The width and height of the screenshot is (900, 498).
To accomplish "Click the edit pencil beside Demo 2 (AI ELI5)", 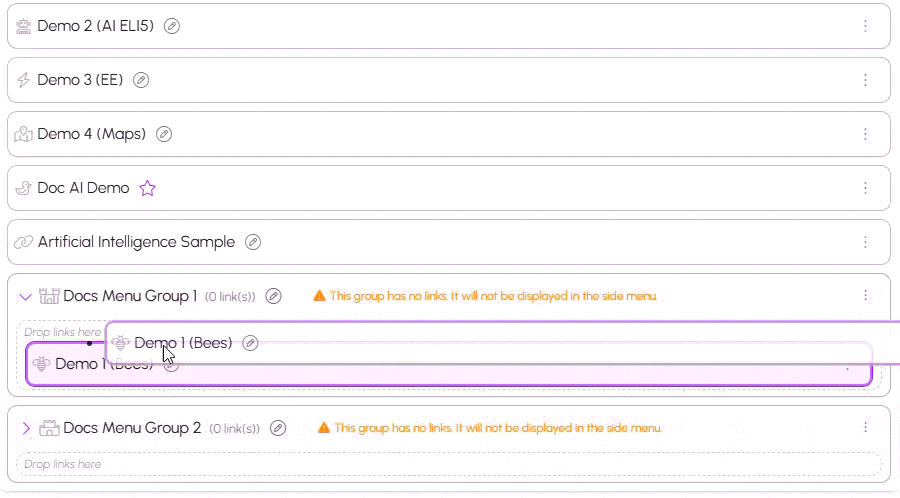I will (x=172, y=26).
